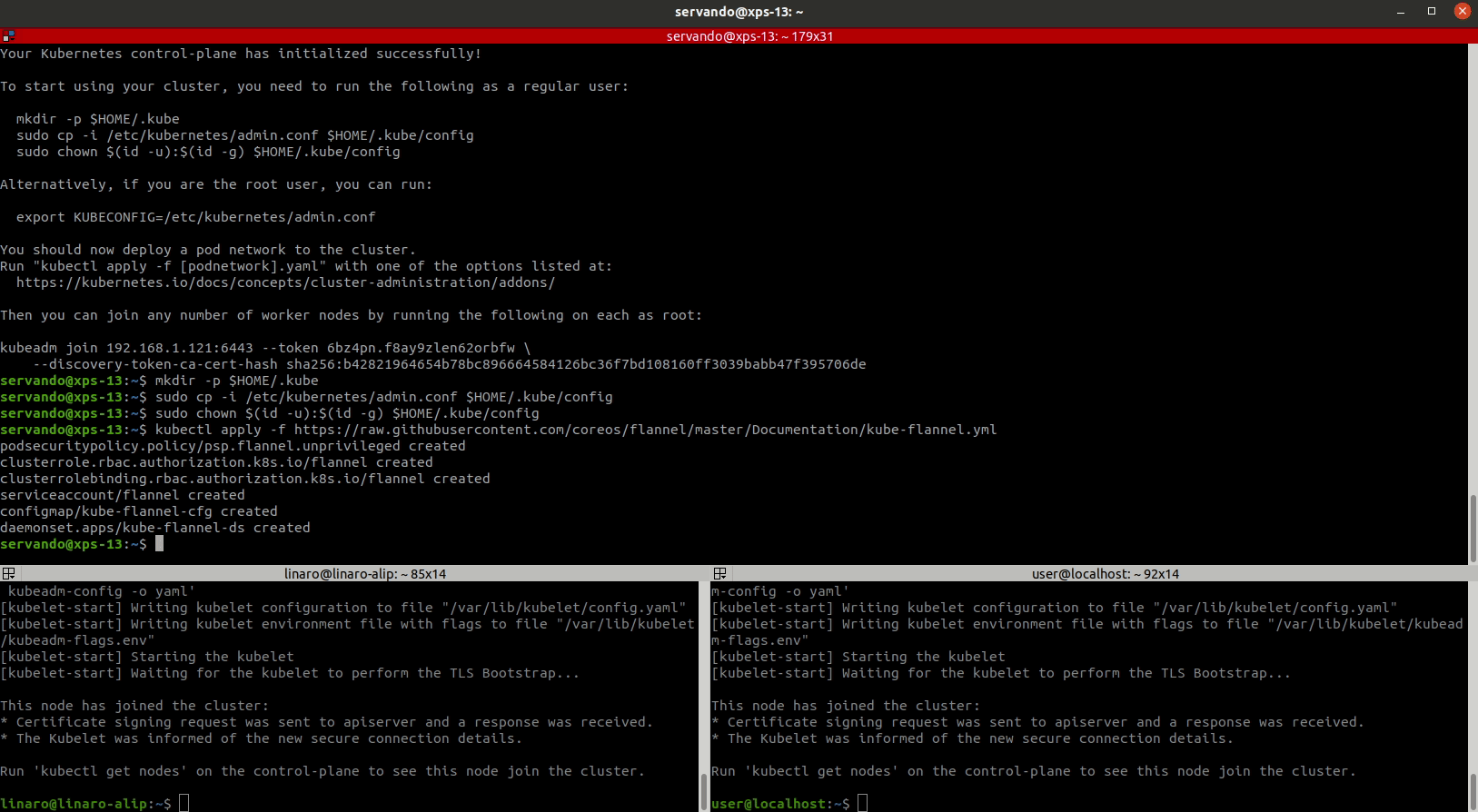The image size is (1478, 812).
Task: Close the terminal window with red X
Action: 1462,12
